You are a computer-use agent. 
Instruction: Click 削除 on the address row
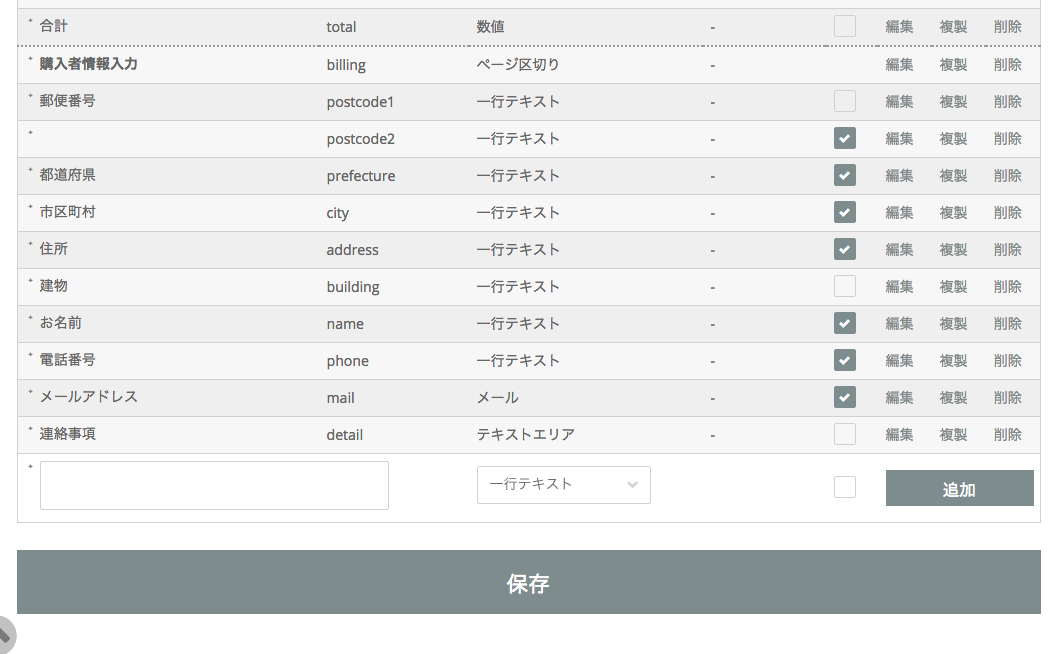coord(1007,249)
